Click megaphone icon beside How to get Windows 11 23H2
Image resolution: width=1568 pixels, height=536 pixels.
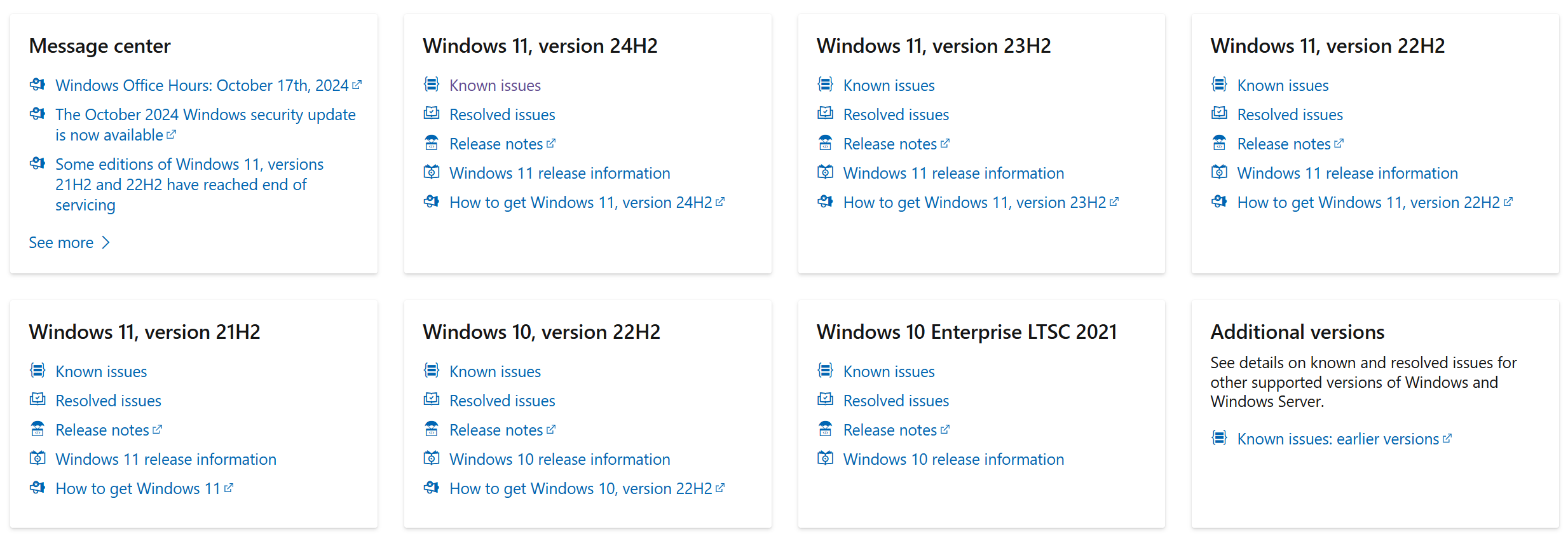coord(825,202)
